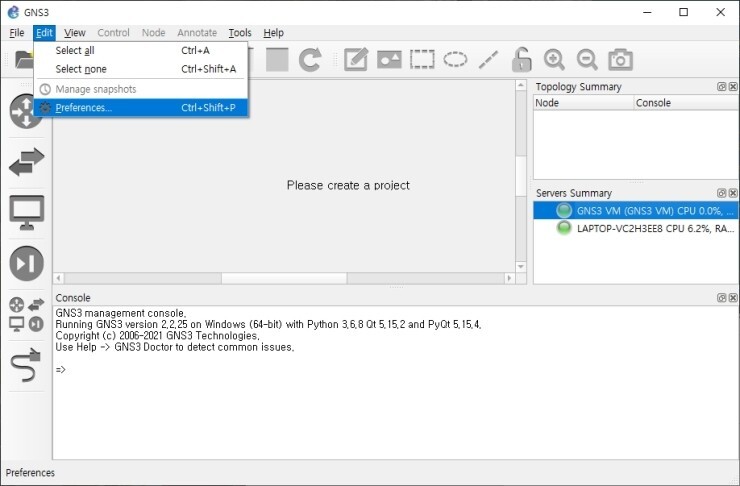740x486 pixels.
Task: Click the add a note icon
Action: pyautogui.click(x=356, y=59)
